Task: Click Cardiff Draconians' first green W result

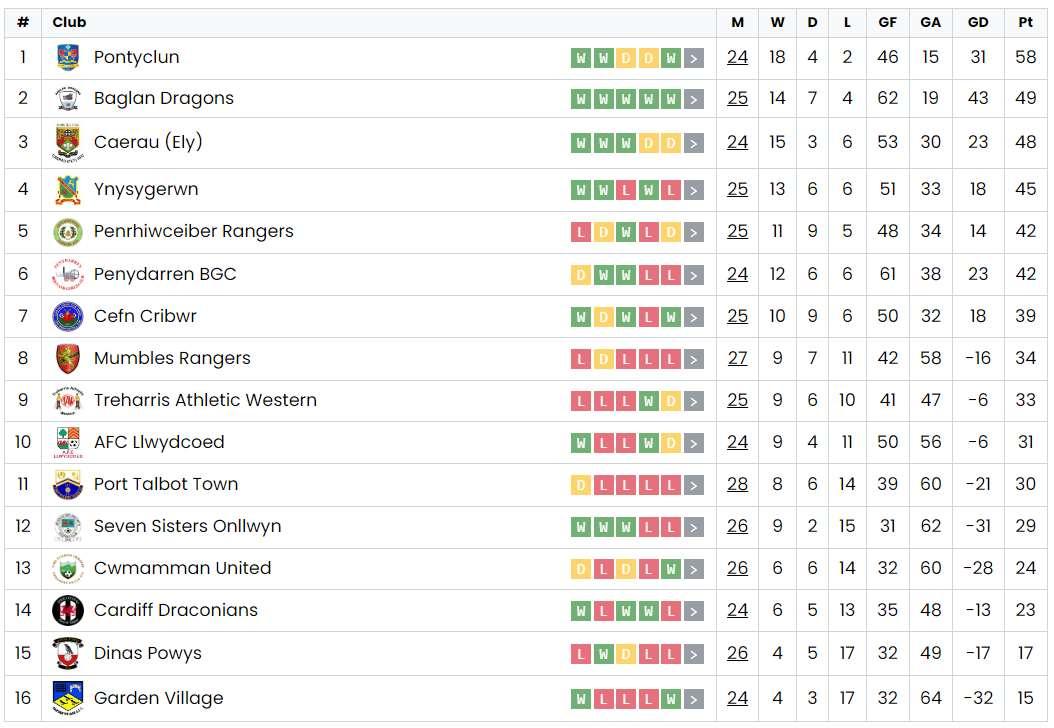Action: pyautogui.click(x=580, y=611)
